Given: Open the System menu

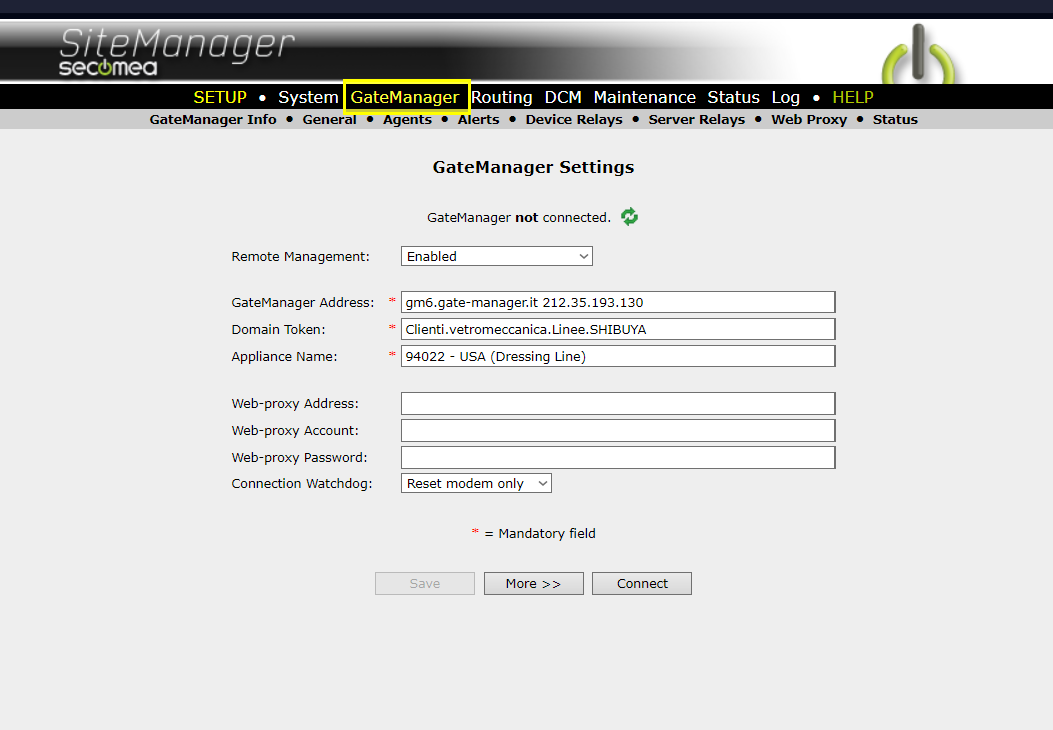Looking at the screenshot, I should (x=308, y=97).
